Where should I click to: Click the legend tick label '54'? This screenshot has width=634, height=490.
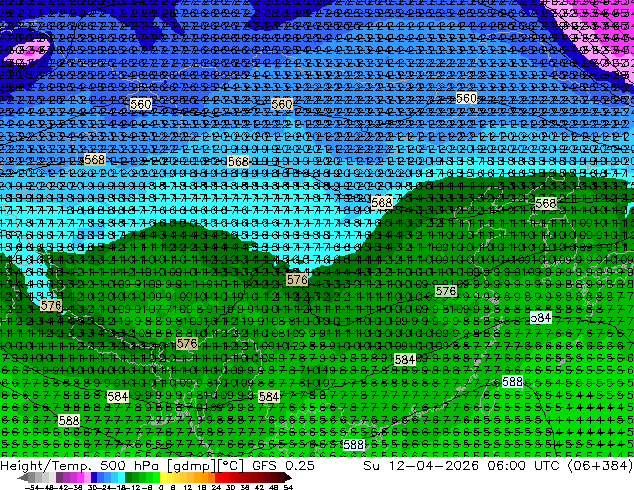click(287, 487)
